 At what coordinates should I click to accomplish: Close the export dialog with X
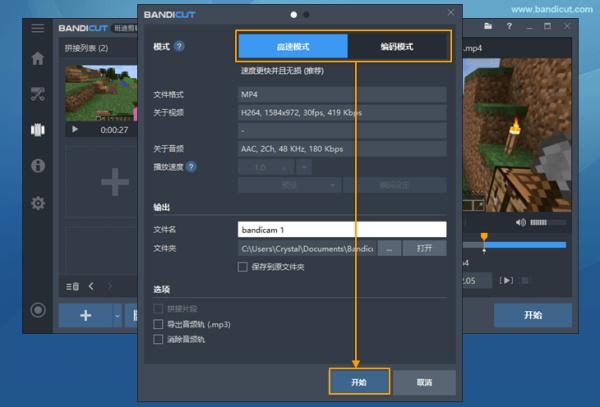[451, 12]
